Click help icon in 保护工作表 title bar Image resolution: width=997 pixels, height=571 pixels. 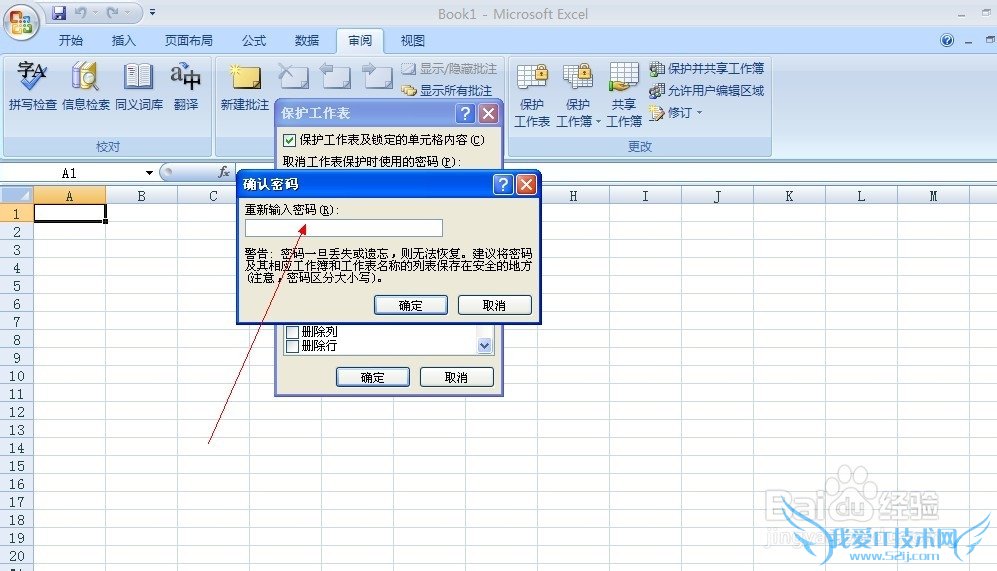[465, 113]
